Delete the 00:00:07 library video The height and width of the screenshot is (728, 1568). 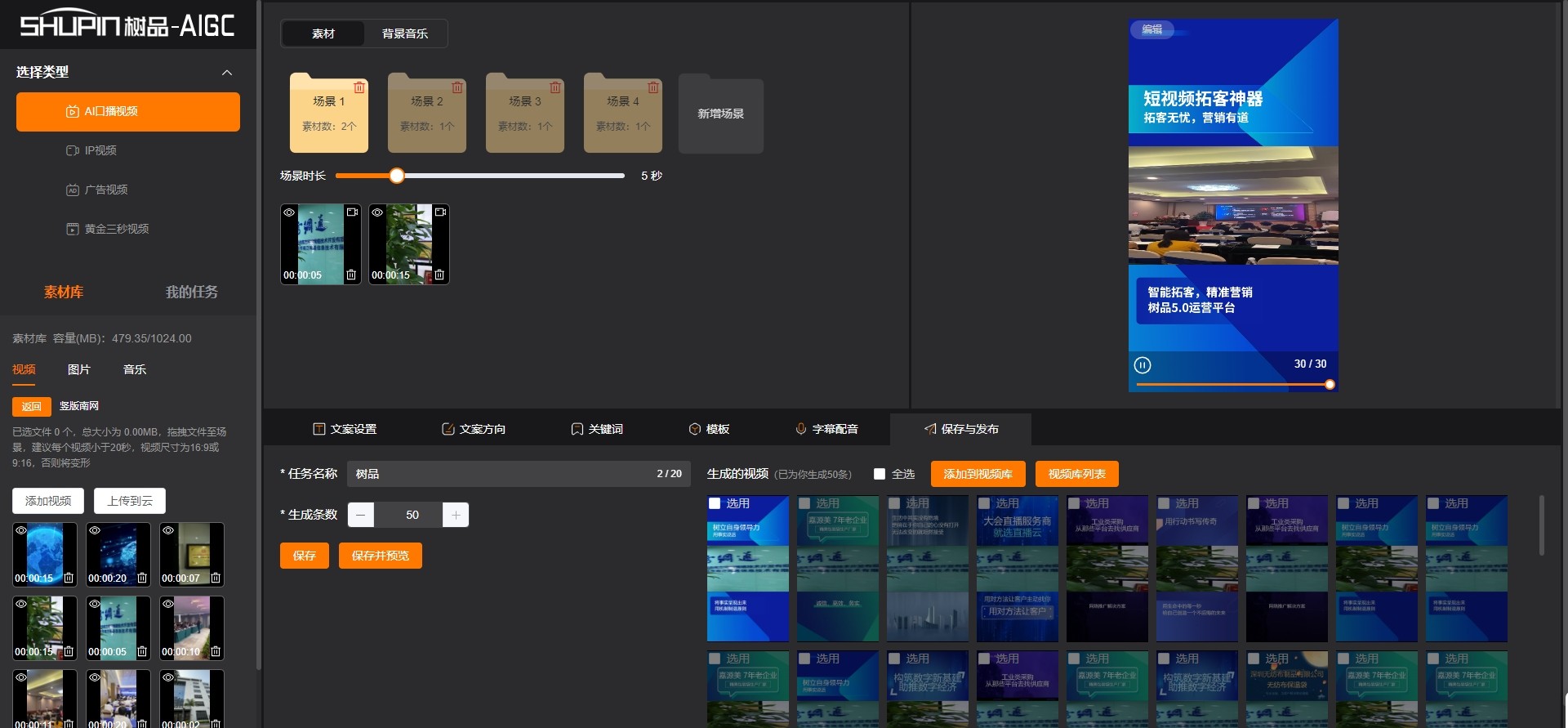(216, 578)
